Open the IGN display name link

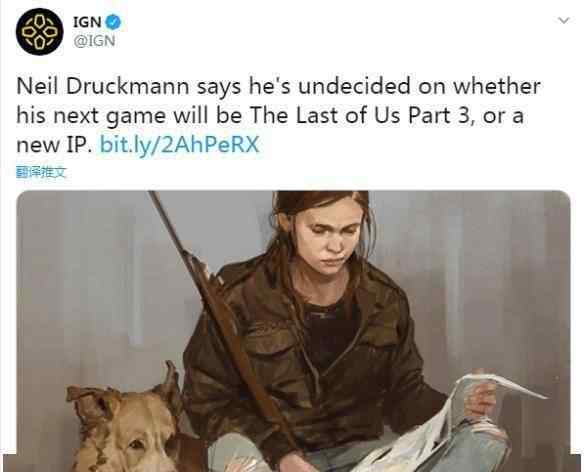[87, 22]
